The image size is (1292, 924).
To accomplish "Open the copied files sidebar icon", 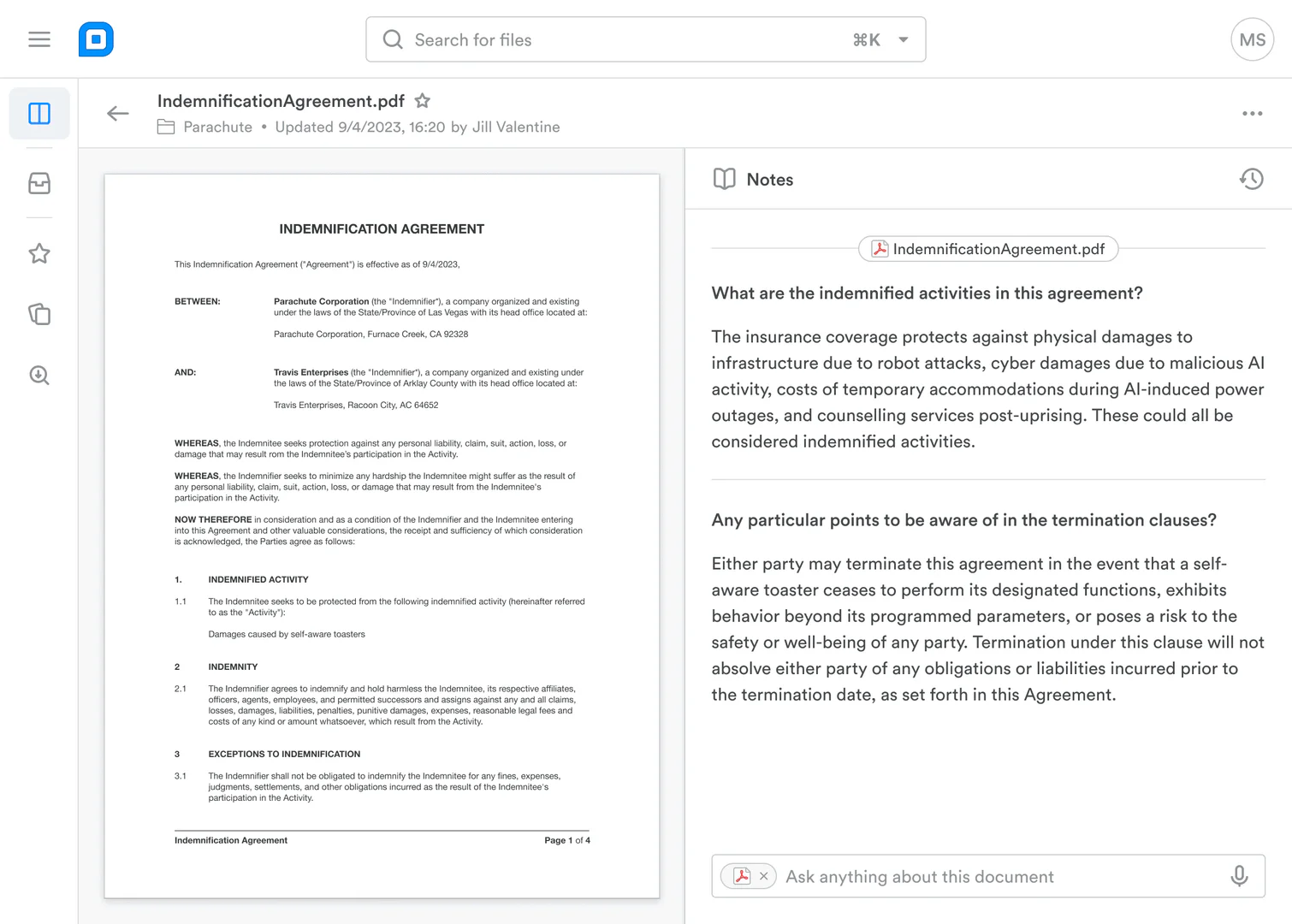I will click(39, 314).
